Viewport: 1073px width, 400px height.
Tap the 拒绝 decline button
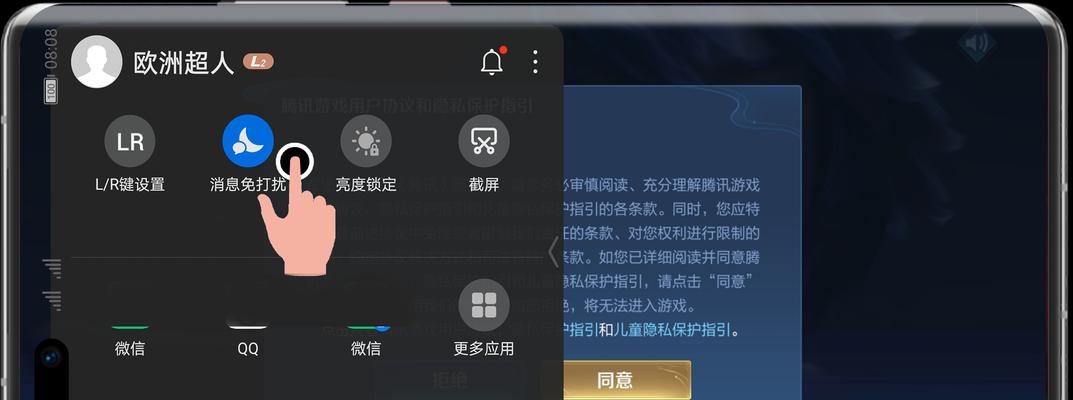pos(450,380)
